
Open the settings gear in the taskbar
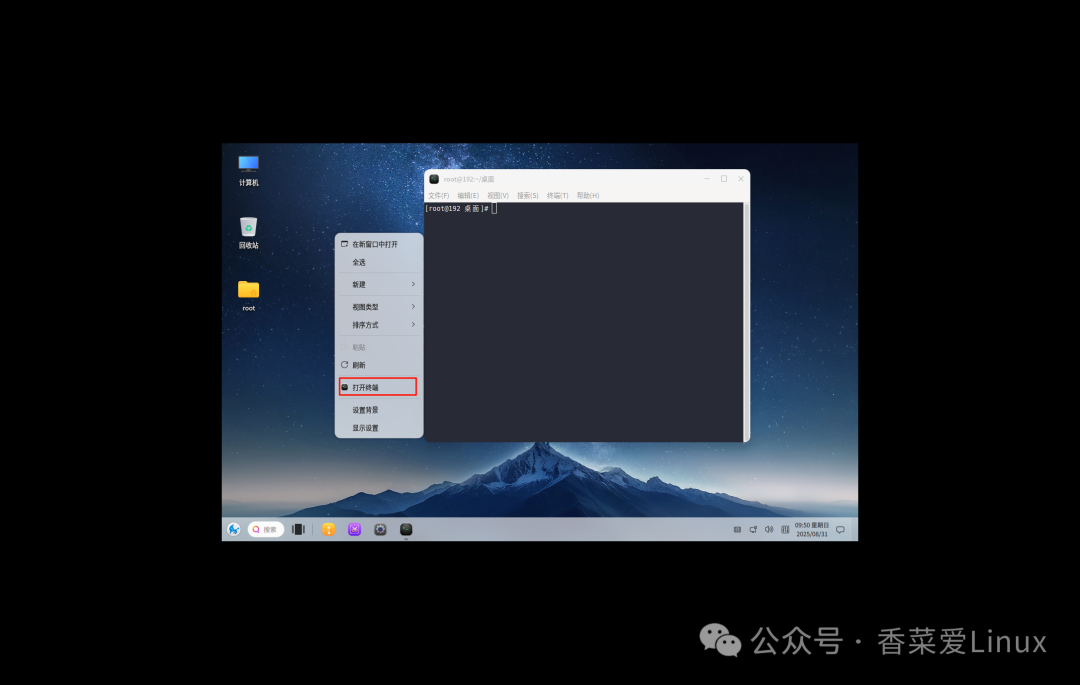(380, 529)
